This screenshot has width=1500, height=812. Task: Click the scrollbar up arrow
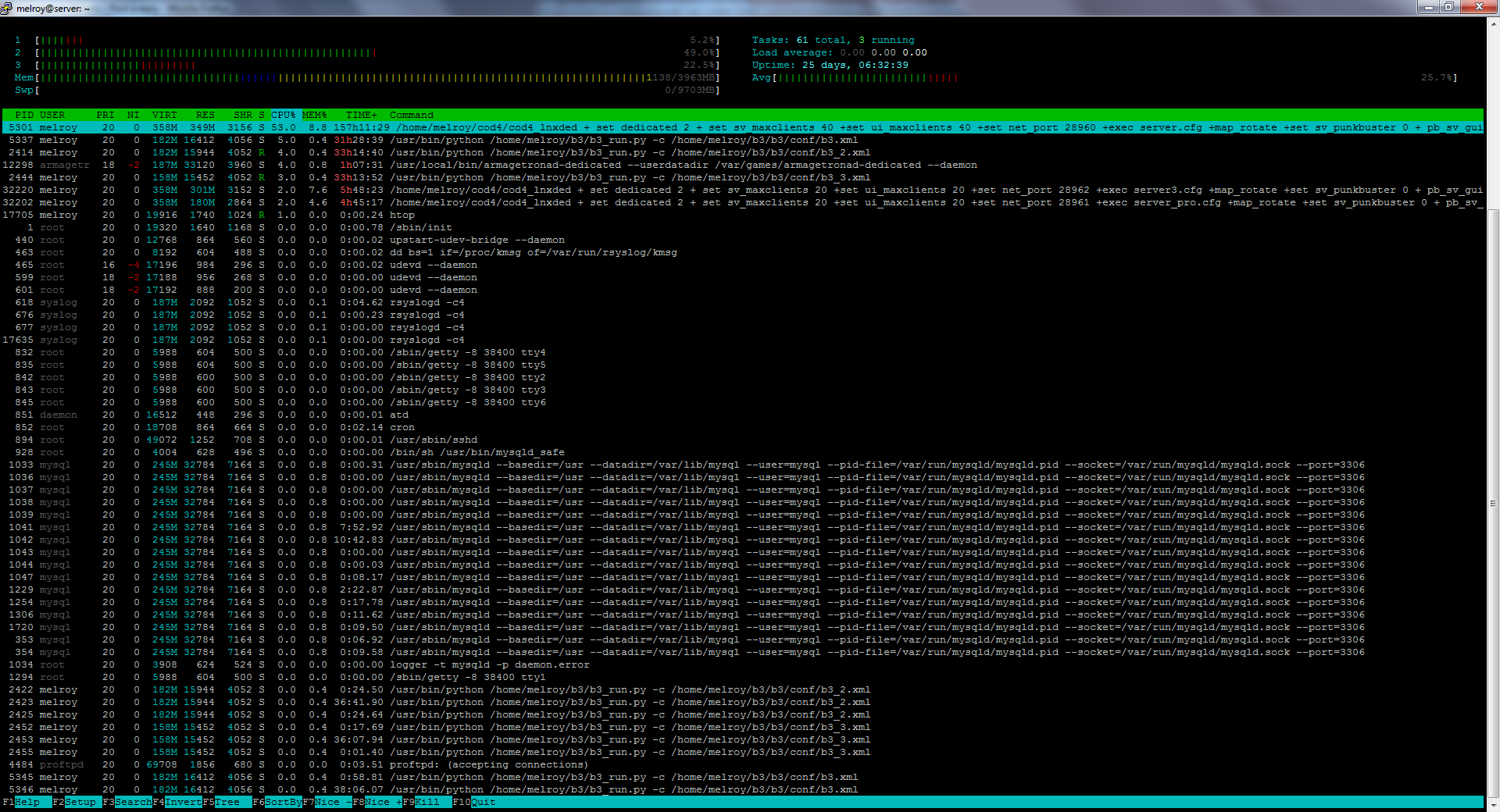point(1493,23)
